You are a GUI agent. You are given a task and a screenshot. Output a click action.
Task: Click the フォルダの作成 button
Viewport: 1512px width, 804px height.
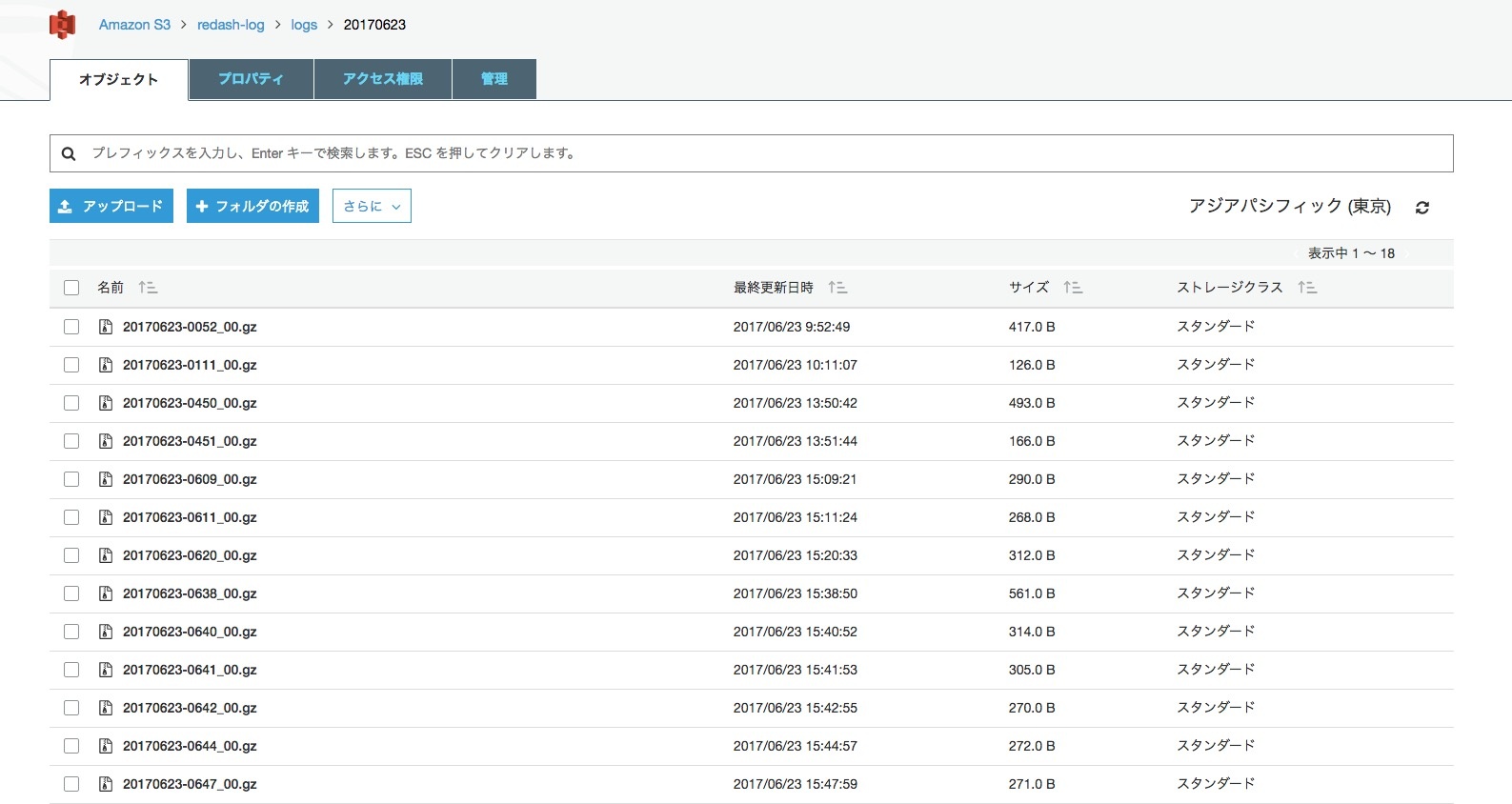(x=252, y=206)
